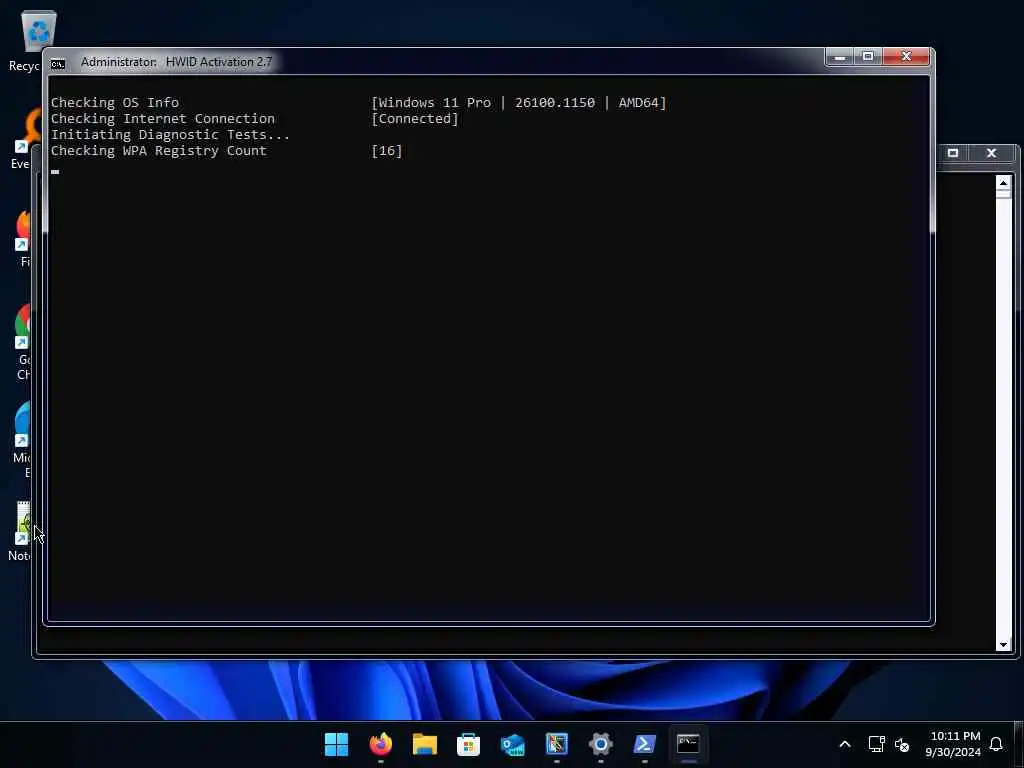
Task: Click the HWID Activation window's system menu icon
Action: (58, 63)
